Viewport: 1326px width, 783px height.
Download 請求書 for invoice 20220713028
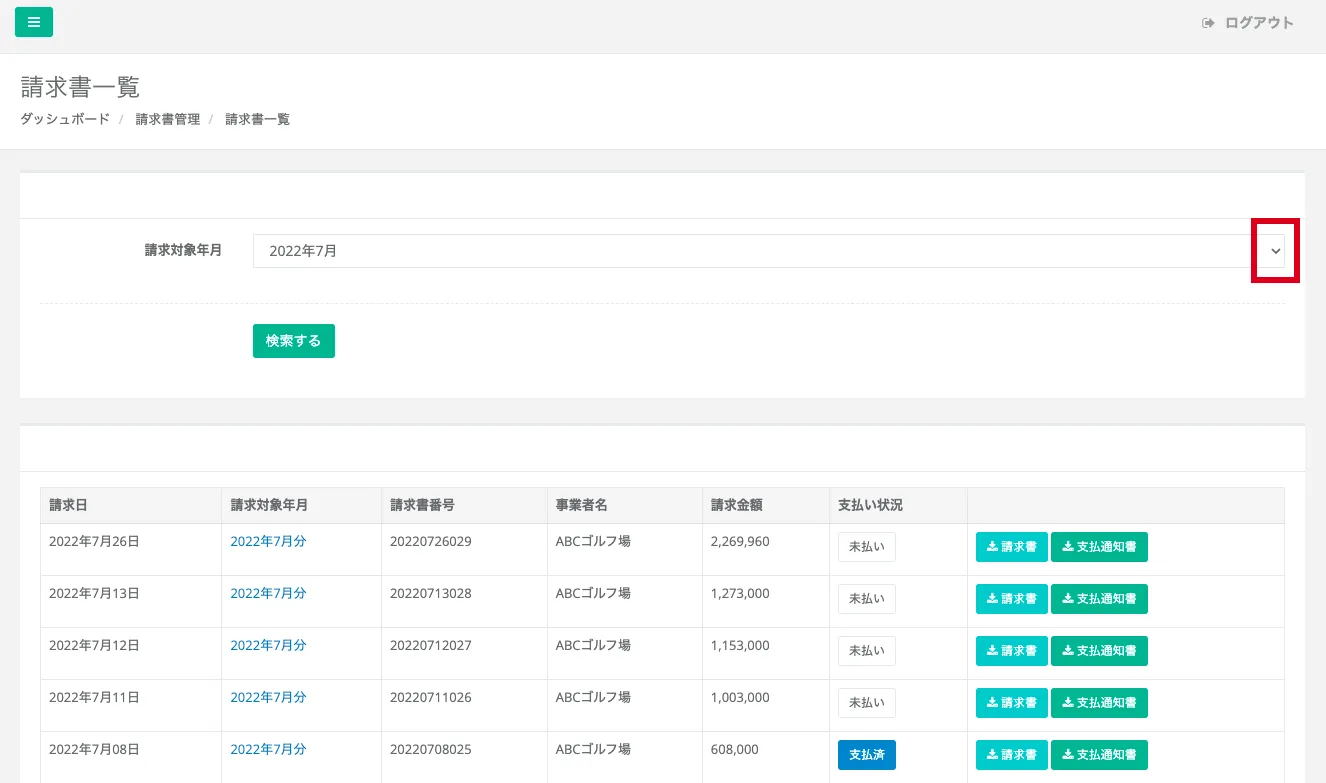1011,599
